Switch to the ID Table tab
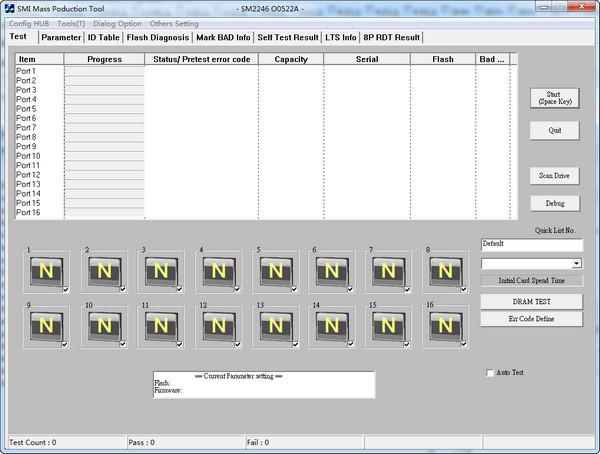Viewport: 600px width, 454px height. (103, 38)
